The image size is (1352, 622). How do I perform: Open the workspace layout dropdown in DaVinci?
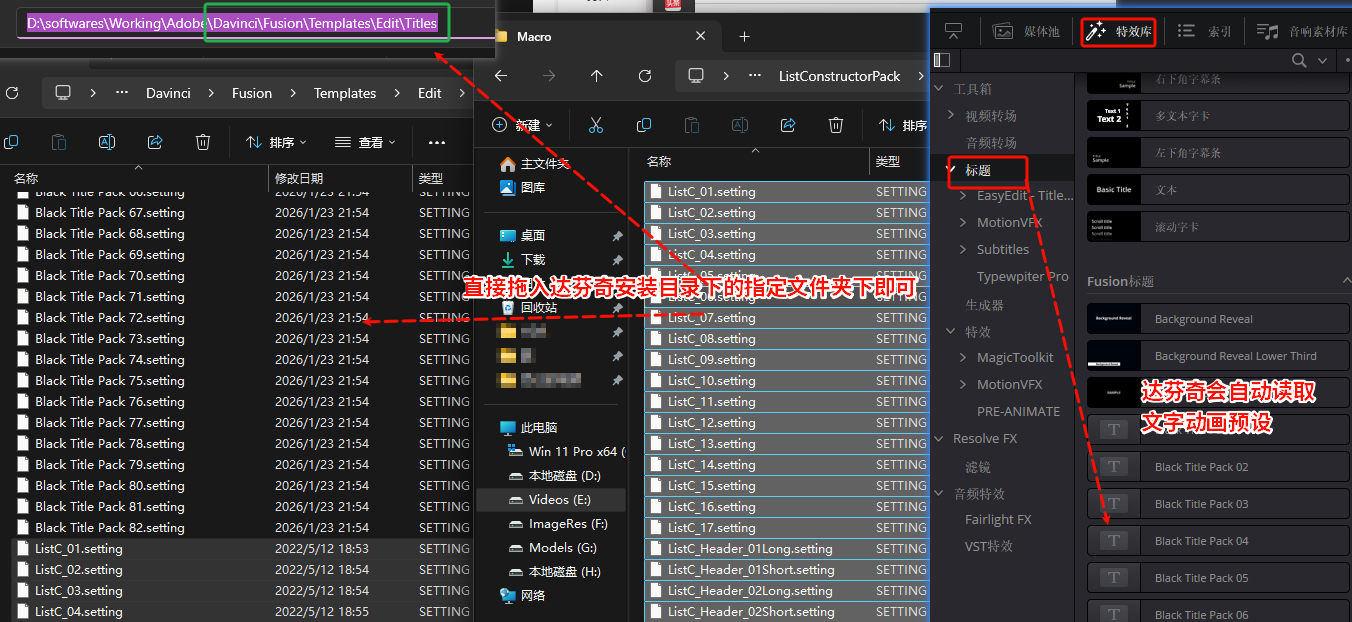click(953, 32)
